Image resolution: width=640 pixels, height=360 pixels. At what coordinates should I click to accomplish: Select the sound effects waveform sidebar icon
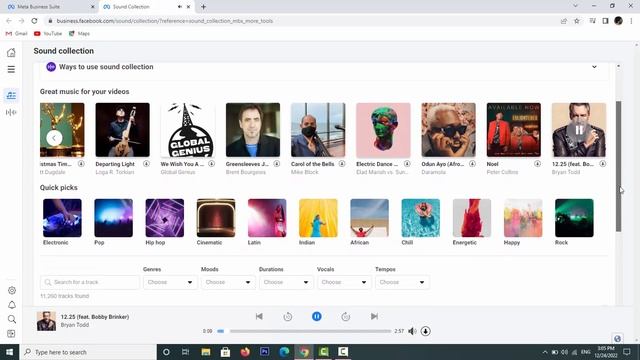click(x=11, y=112)
